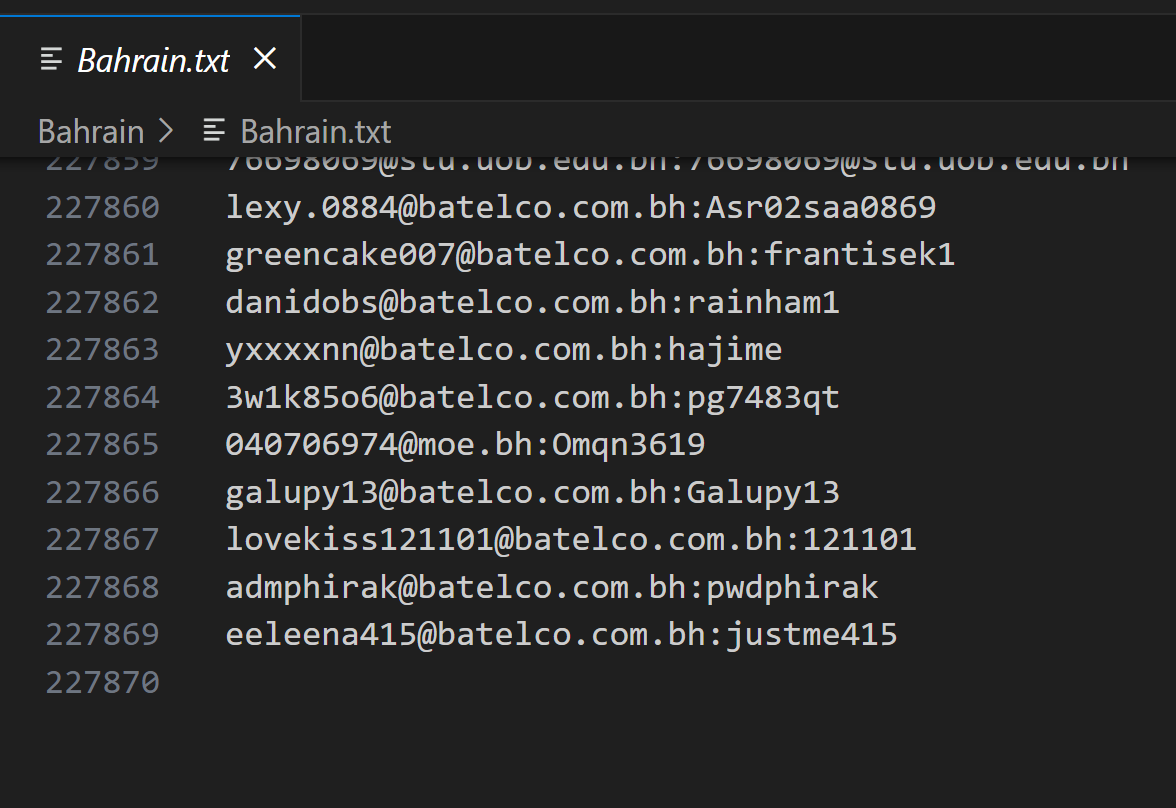
Task: Click line number 227865 in the gutter
Action: click(103, 445)
